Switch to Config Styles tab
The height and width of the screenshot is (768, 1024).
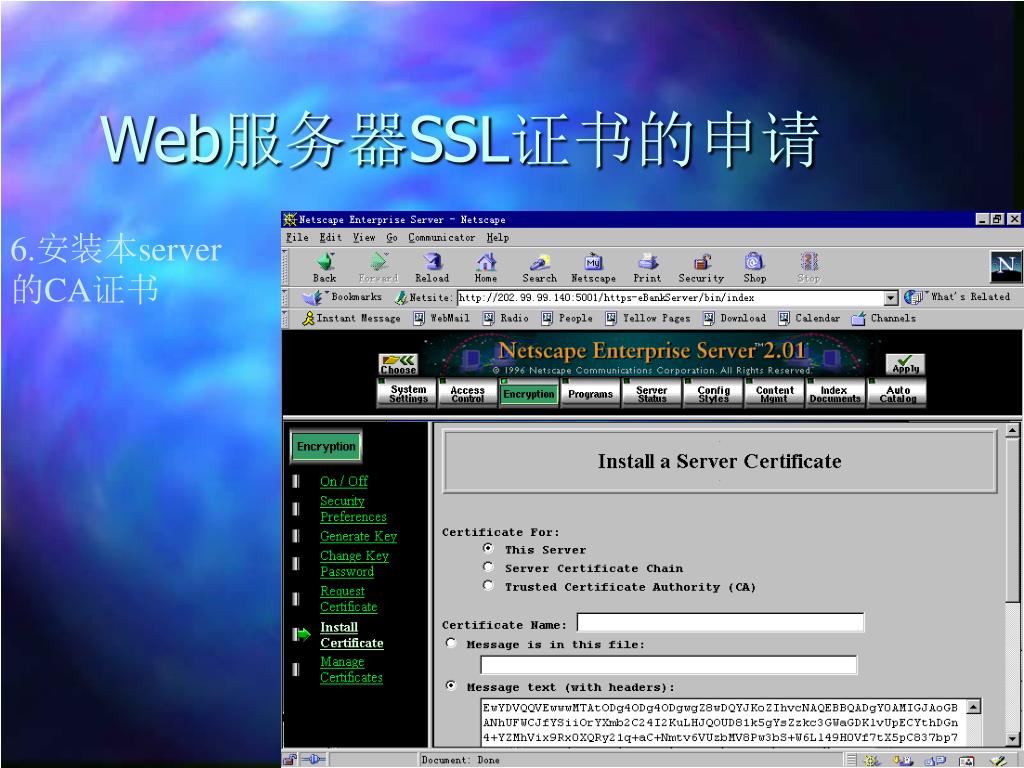(x=713, y=393)
